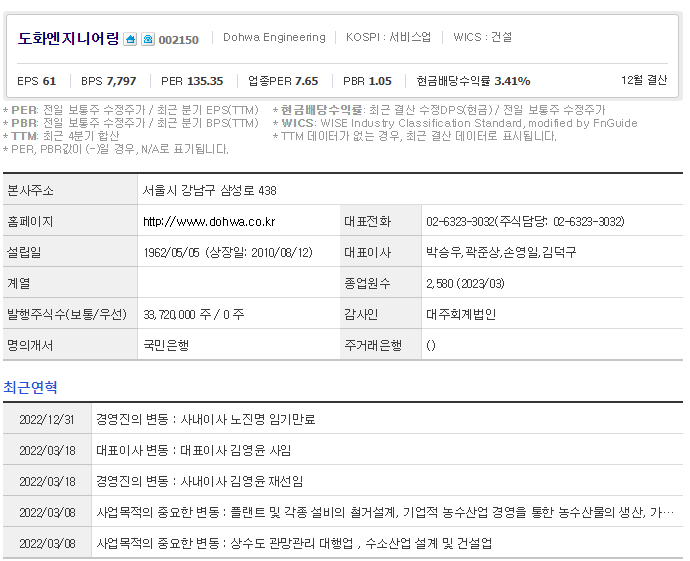The height and width of the screenshot is (561, 690).
Task: Open the http://www.dohwa.co.kr homepage link
Action: [x=209, y=221]
